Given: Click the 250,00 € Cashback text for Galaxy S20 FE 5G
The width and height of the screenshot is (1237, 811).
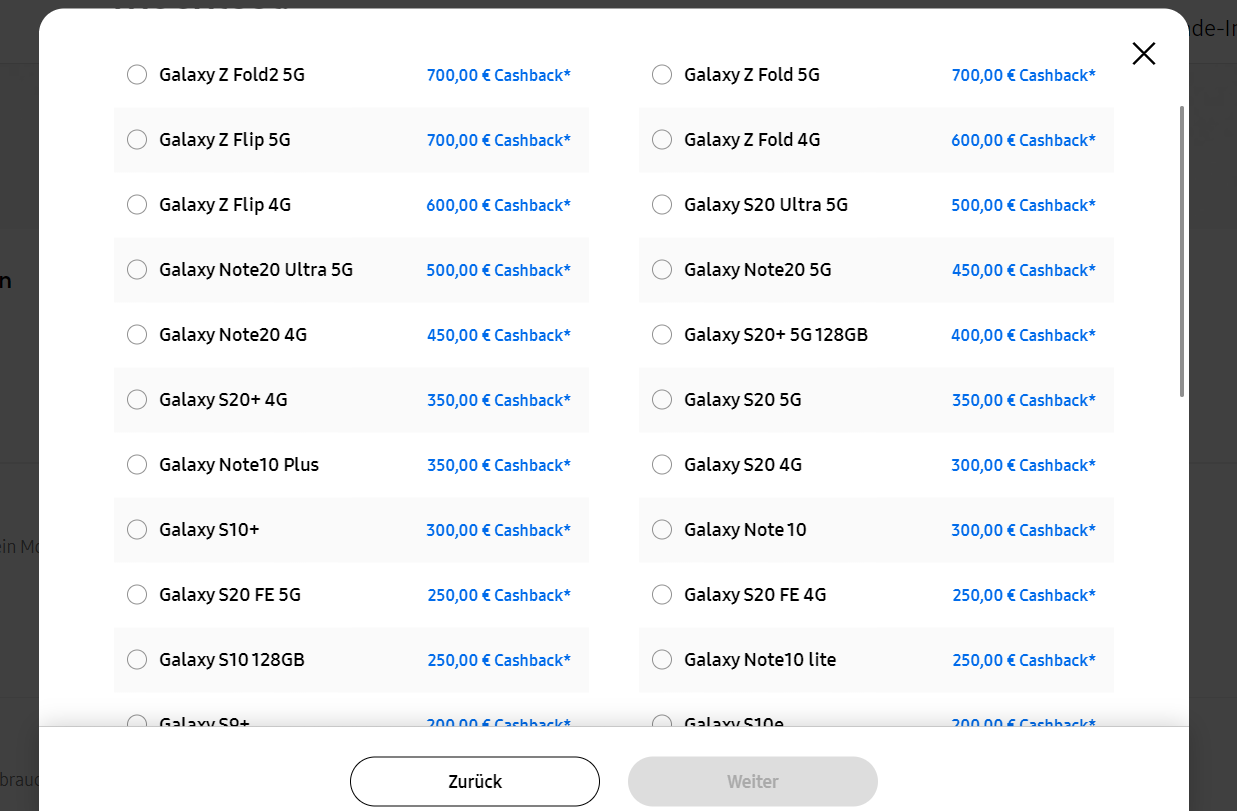Looking at the screenshot, I should (499, 595).
